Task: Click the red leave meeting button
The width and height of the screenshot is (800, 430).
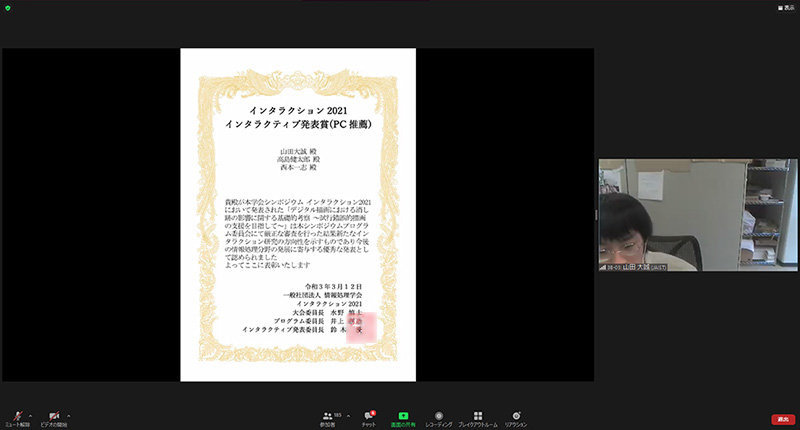Action: point(783,419)
